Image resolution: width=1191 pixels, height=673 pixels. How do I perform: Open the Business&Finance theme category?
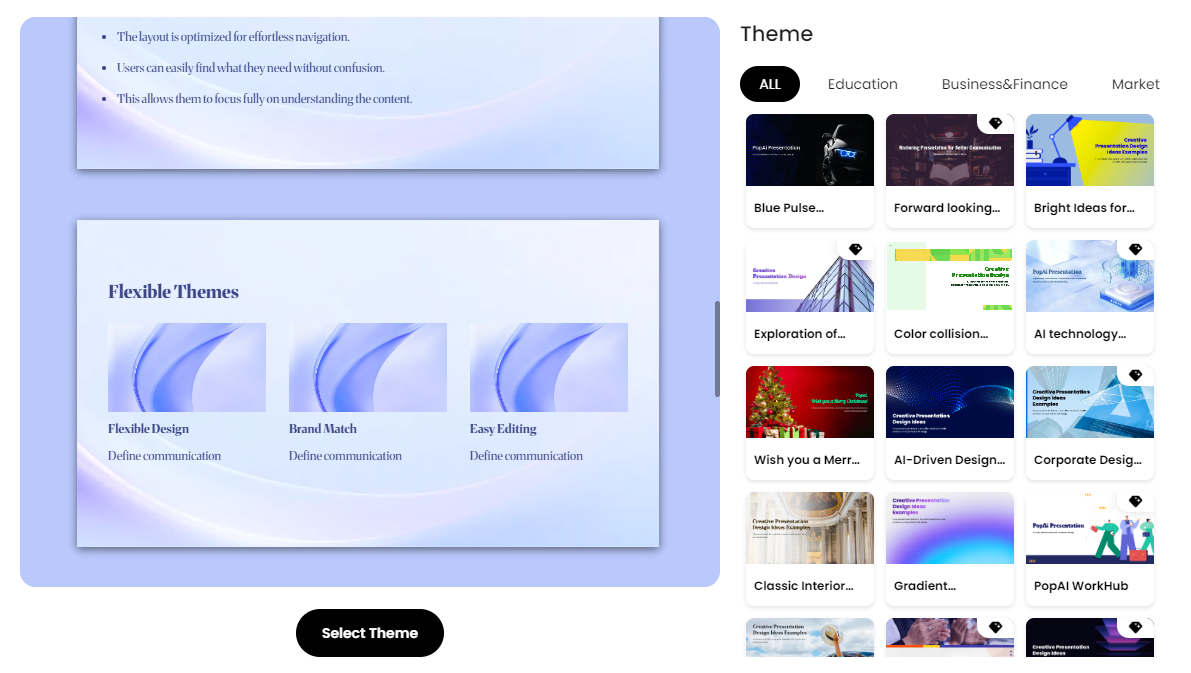tap(1004, 84)
